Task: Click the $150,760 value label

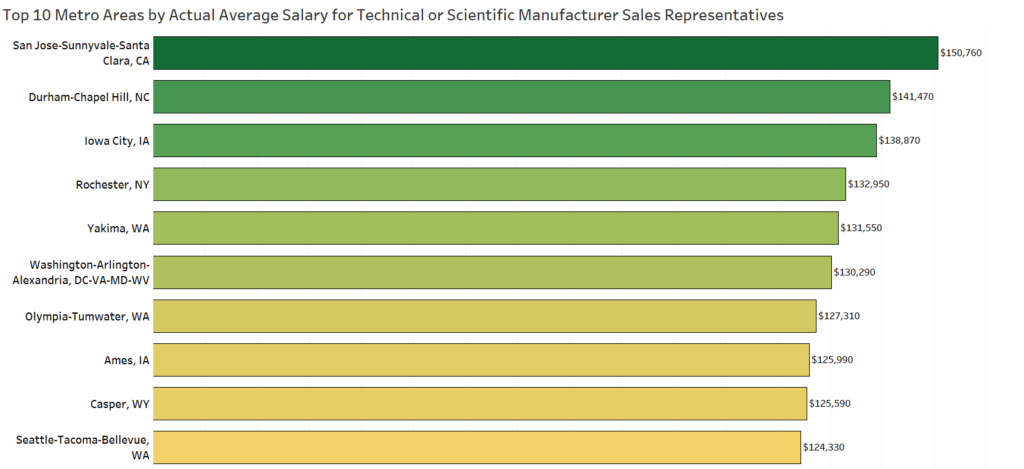Action: [x=961, y=53]
